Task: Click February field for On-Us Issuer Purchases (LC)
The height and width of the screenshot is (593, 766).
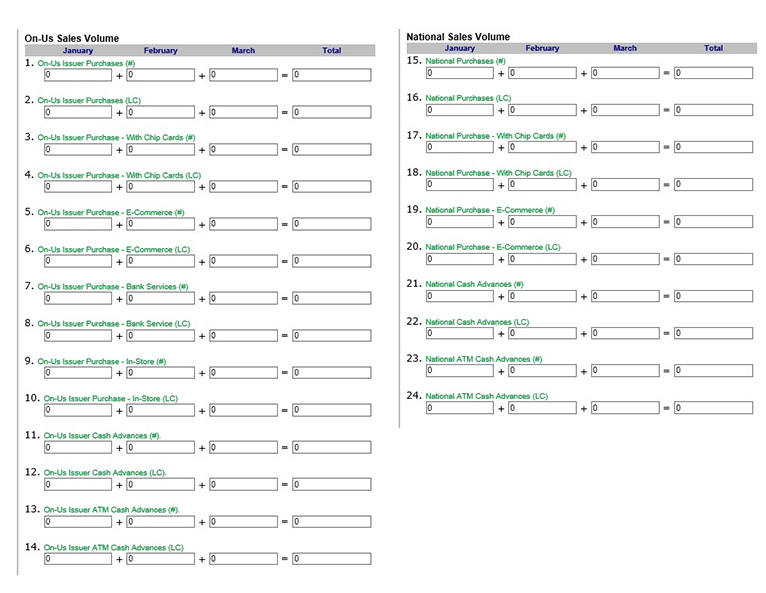Action: (x=161, y=112)
